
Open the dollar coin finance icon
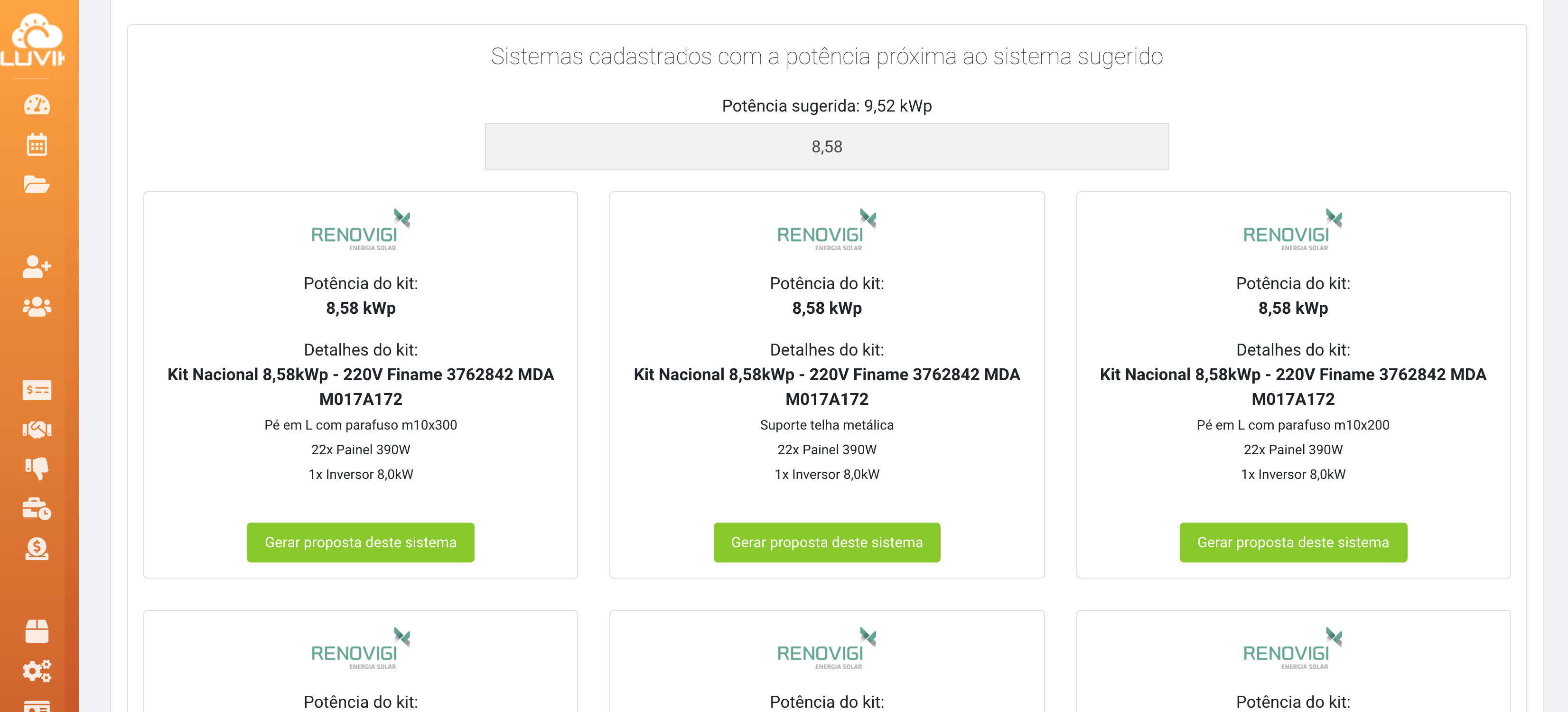pos(37,549)
